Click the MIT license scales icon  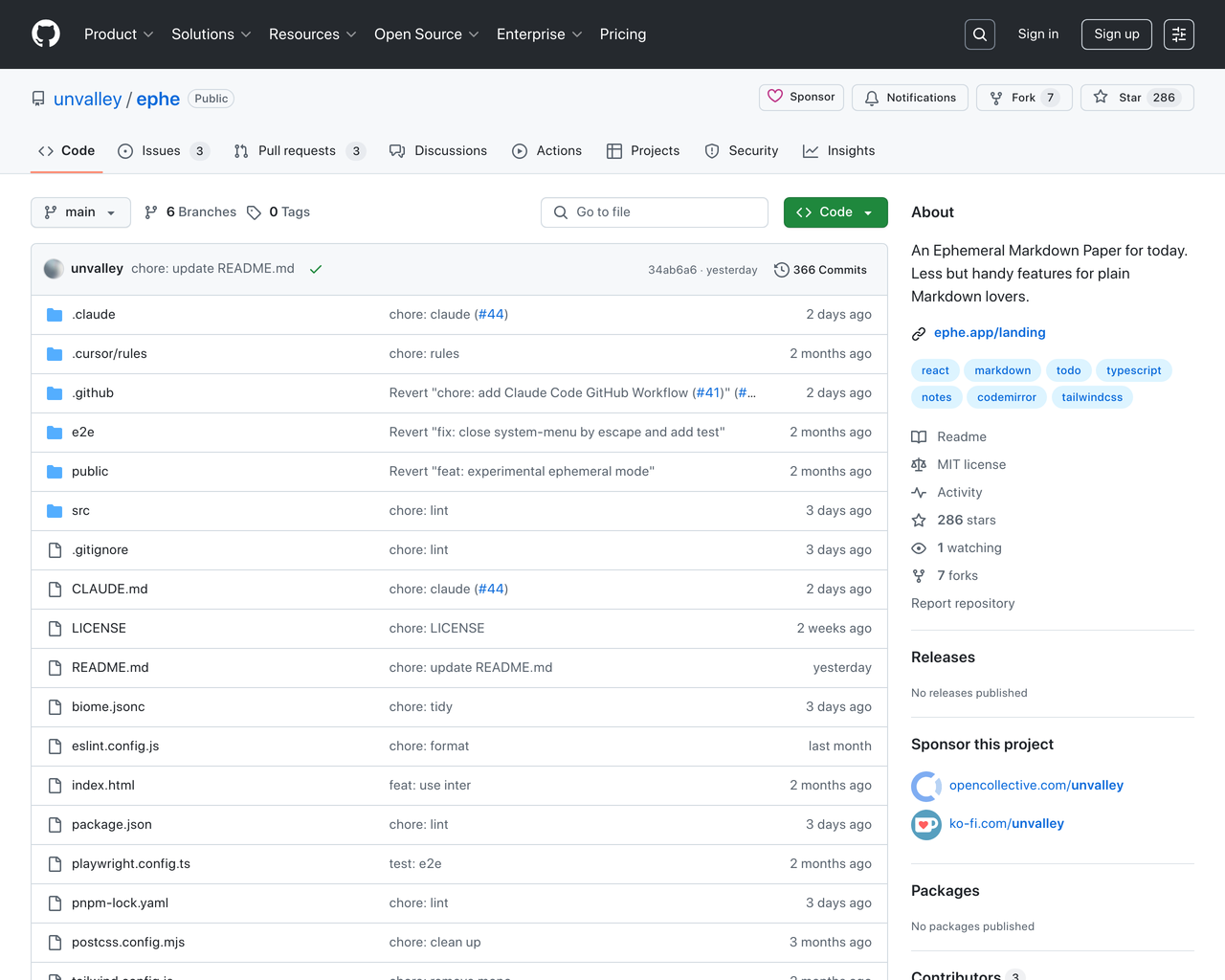[x=919, y=465]
